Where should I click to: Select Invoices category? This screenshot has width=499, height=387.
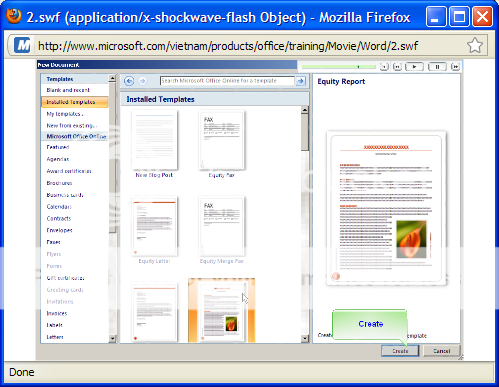(x=57, y=313)
